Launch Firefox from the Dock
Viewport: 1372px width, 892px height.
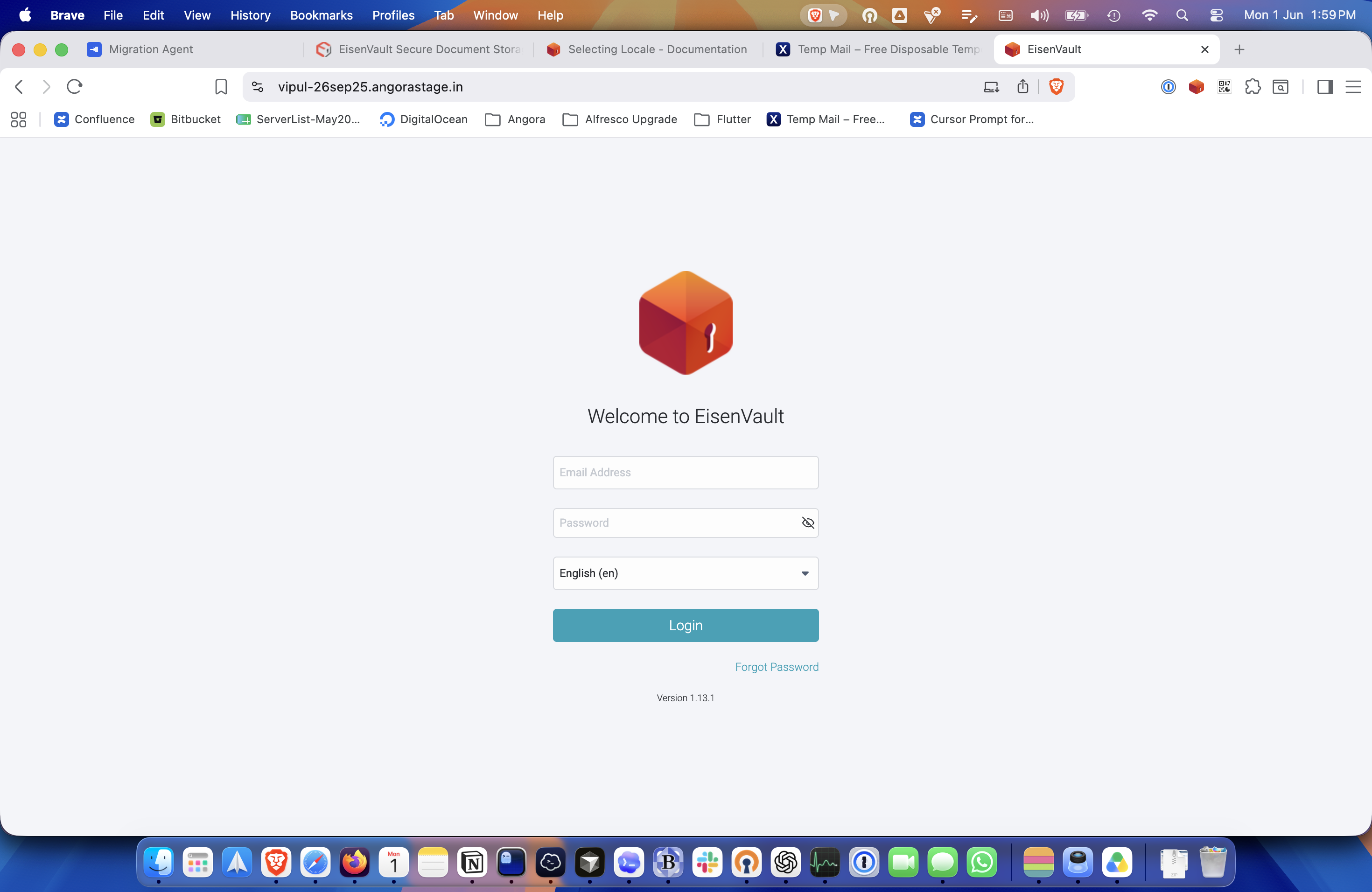point(355,863)
